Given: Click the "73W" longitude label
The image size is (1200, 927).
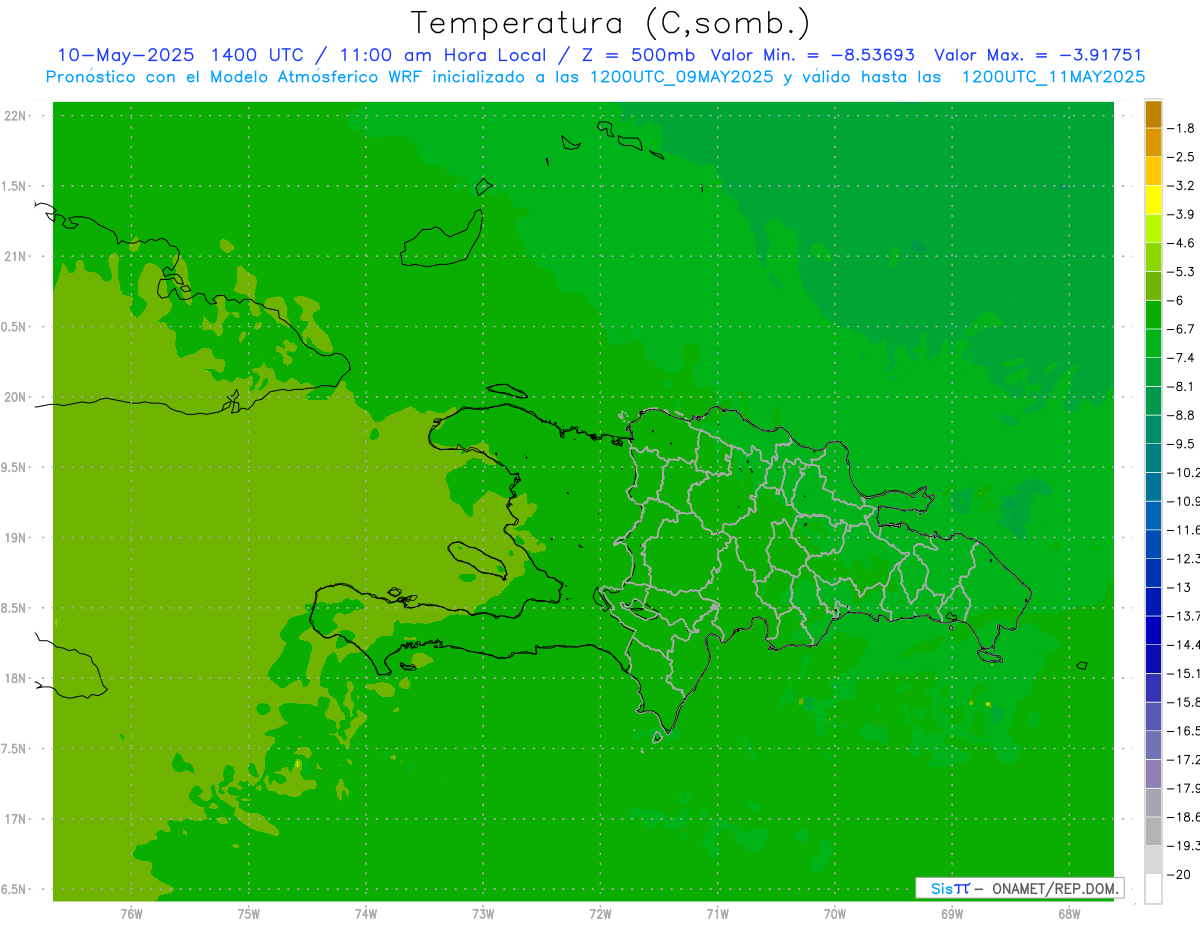Looking at the screenshot, I should tap(483, 913).
